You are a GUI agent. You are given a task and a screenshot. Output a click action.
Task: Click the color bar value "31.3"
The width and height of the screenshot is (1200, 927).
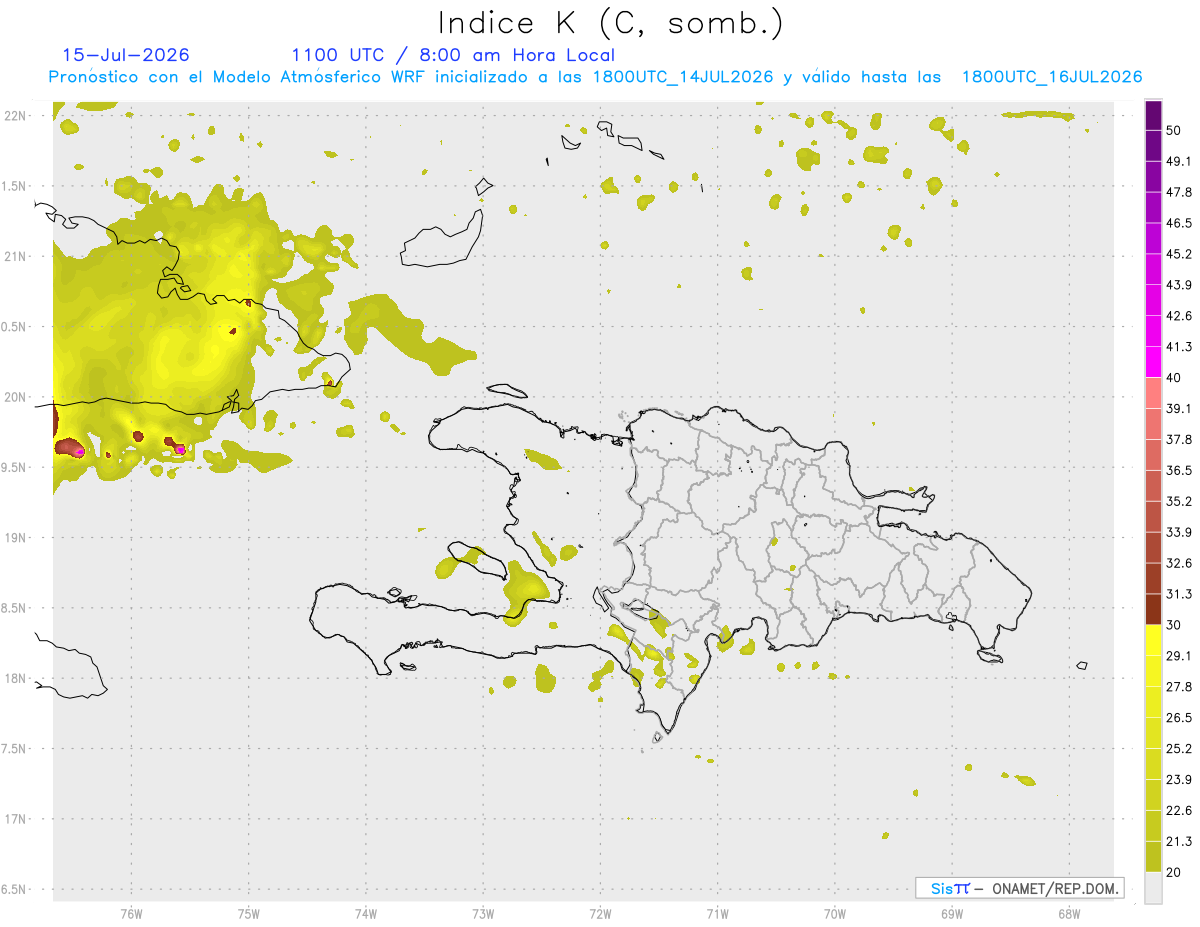coord(1179,594)
